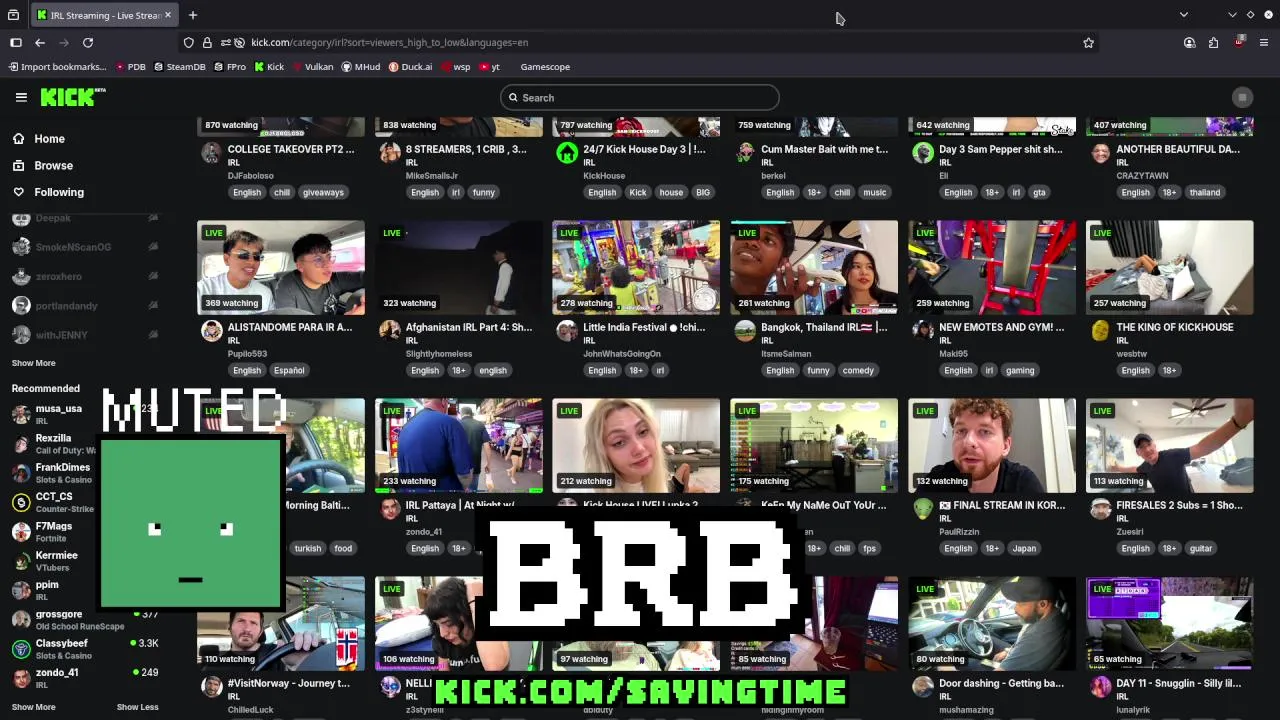Open the Kick hamburger menu

click(x=21, y=97)
